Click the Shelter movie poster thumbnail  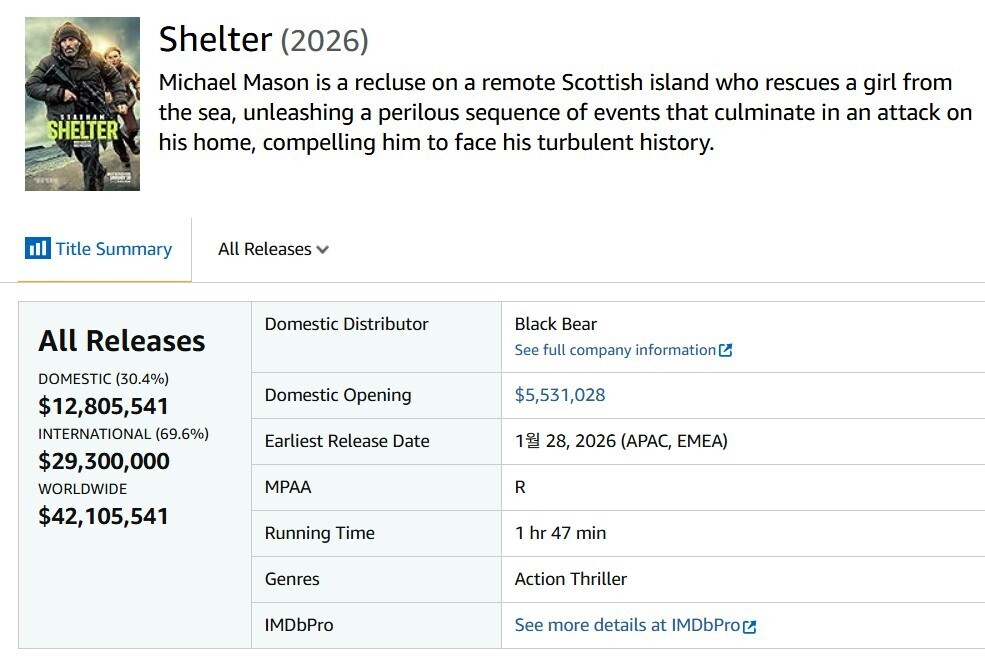click(x=82, y=104)
